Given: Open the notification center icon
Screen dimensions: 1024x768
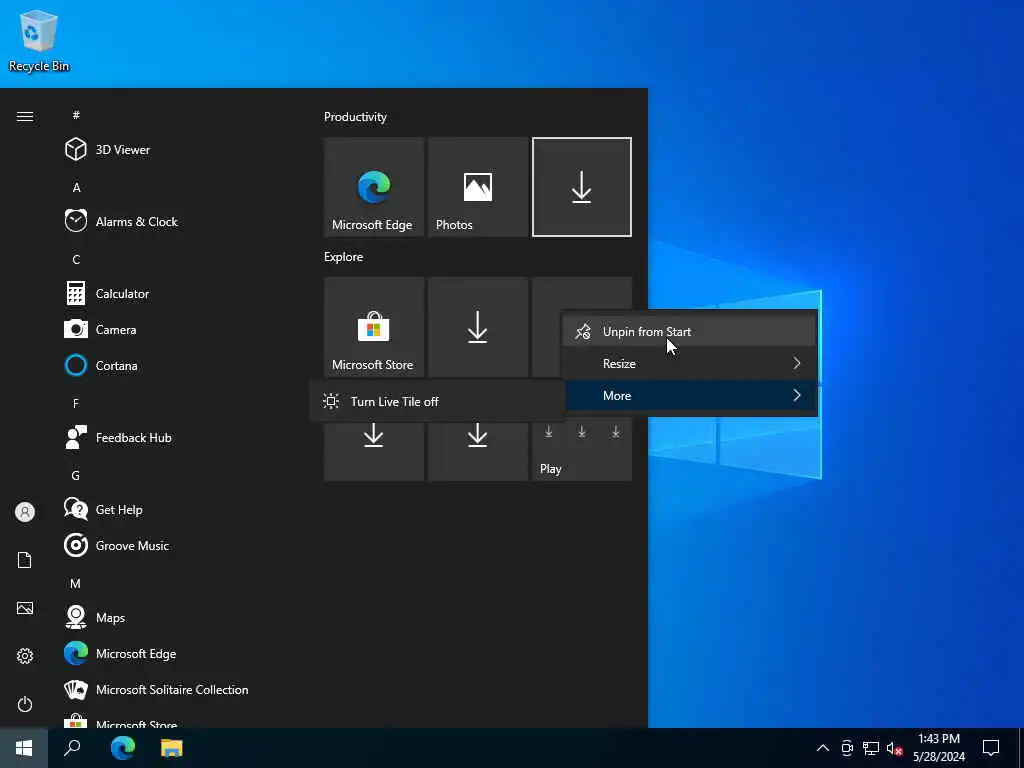Looking at the screenshot, I should (x=991, y=748).
